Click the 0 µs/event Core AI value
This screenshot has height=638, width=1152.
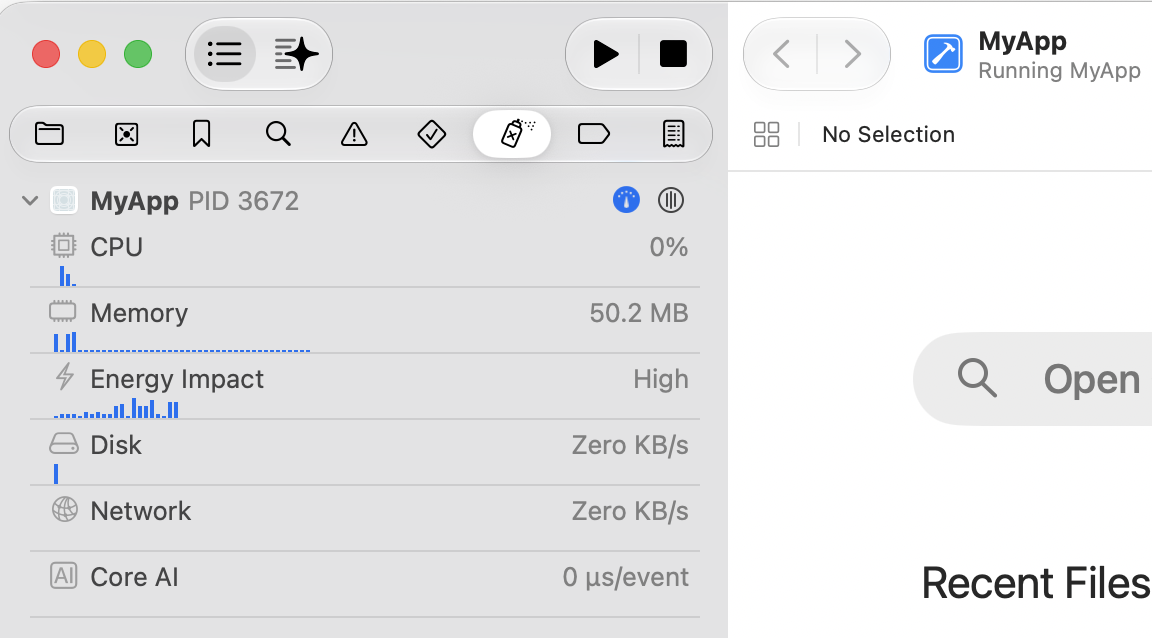(x=625, y=578)
